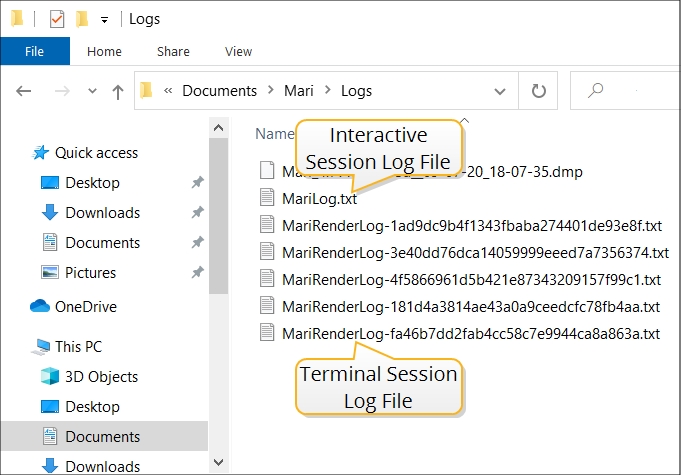
Task: Select Pictures in Quick access
Action: 90,273
